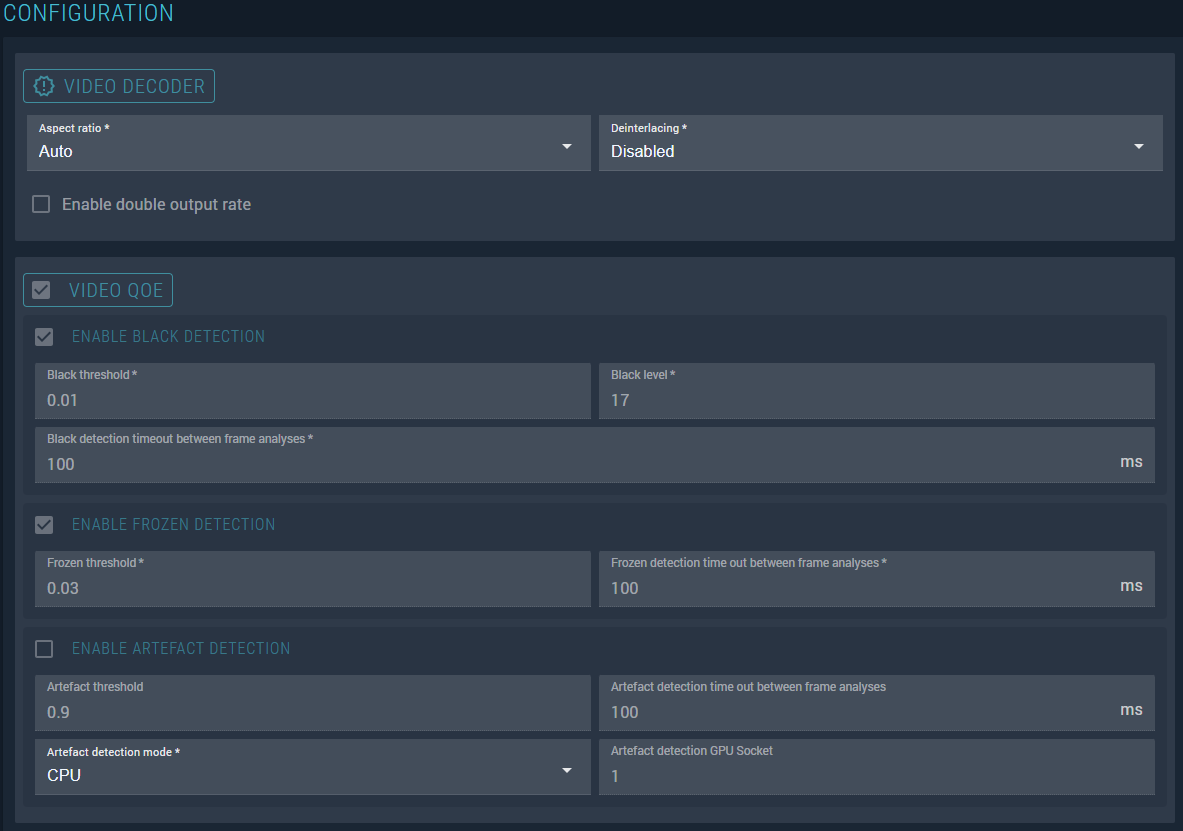Click the Video Decoder gear icon
1183x831 pixels.
point(44,86)
